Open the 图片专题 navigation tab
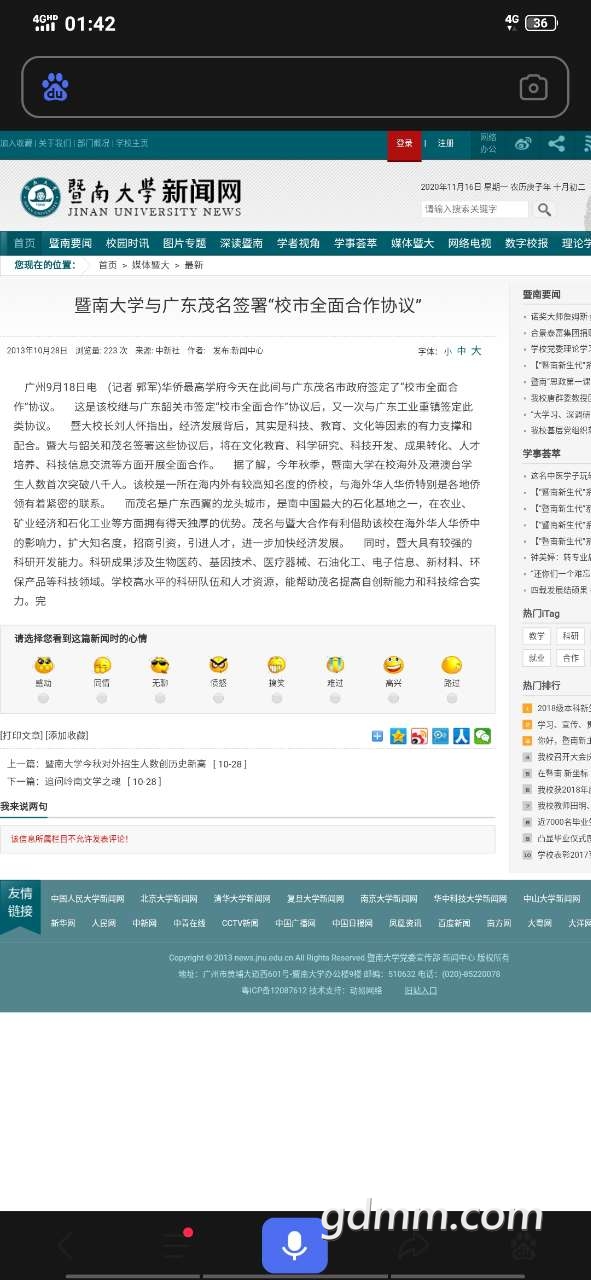Viewport: 591px width, 1280px height. click(184, 243)
